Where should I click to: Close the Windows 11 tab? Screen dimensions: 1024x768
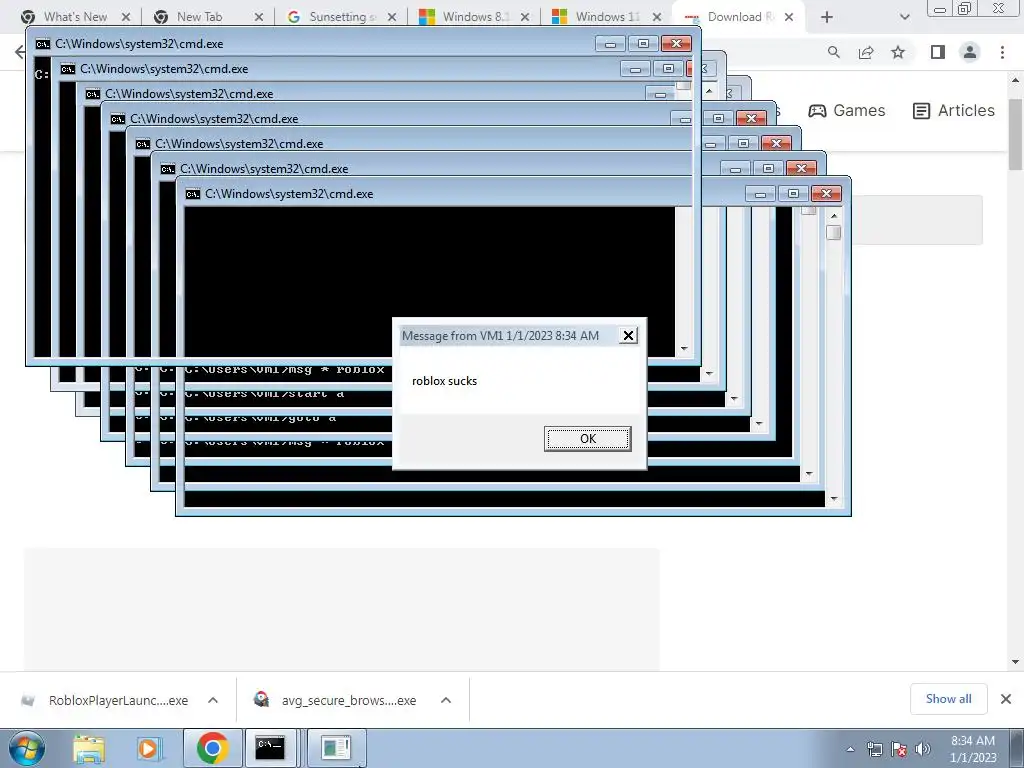click(x=658, y=17)
